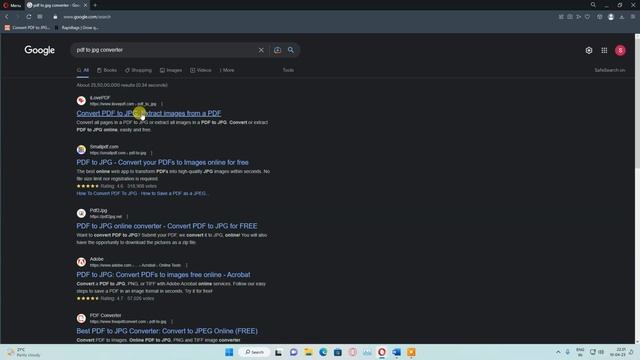Screen dimensions: 640x360
Task: Reload the current page
Action: click(x=29, y=17)
